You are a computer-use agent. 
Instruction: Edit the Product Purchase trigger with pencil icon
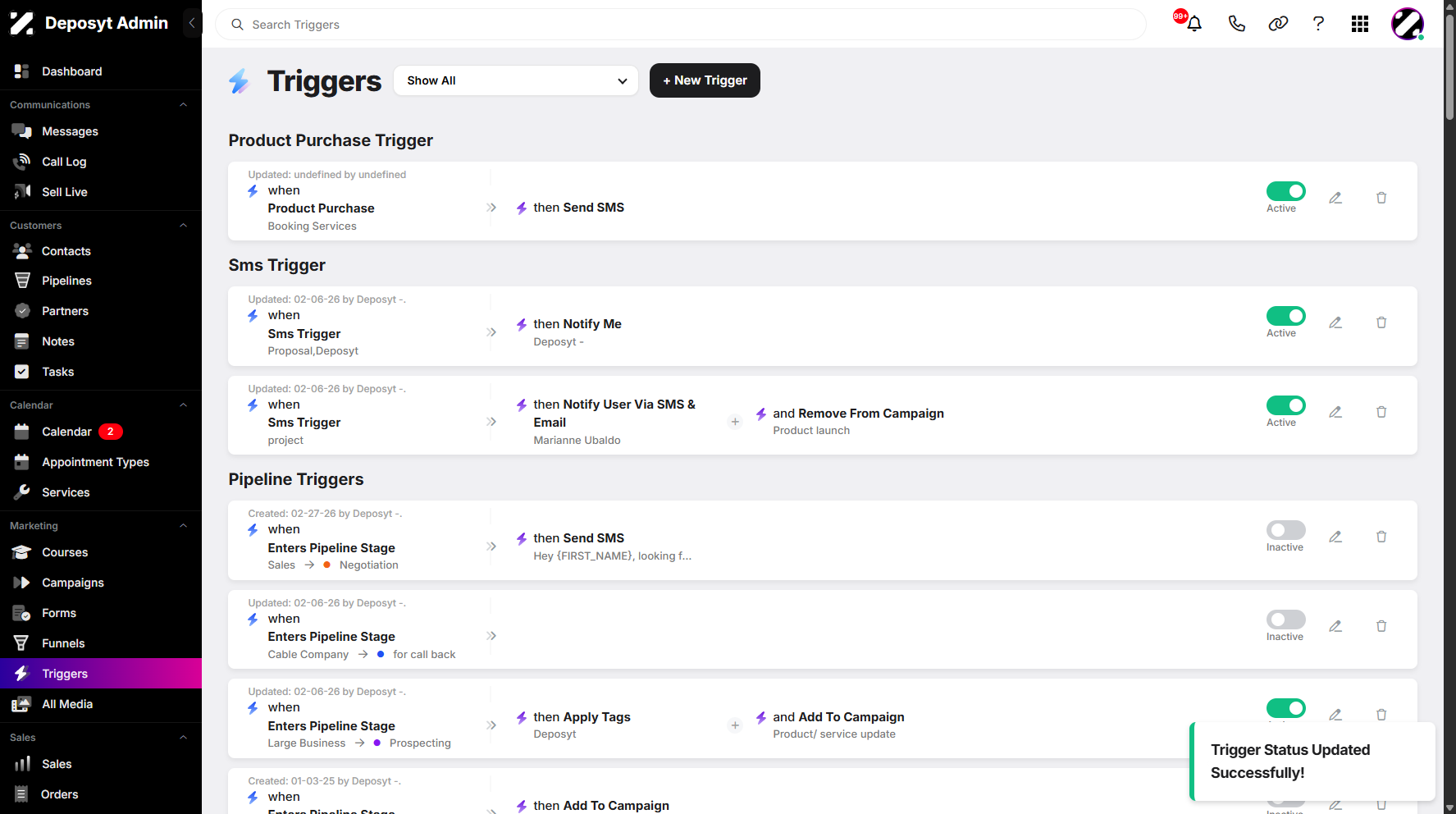1335,198
